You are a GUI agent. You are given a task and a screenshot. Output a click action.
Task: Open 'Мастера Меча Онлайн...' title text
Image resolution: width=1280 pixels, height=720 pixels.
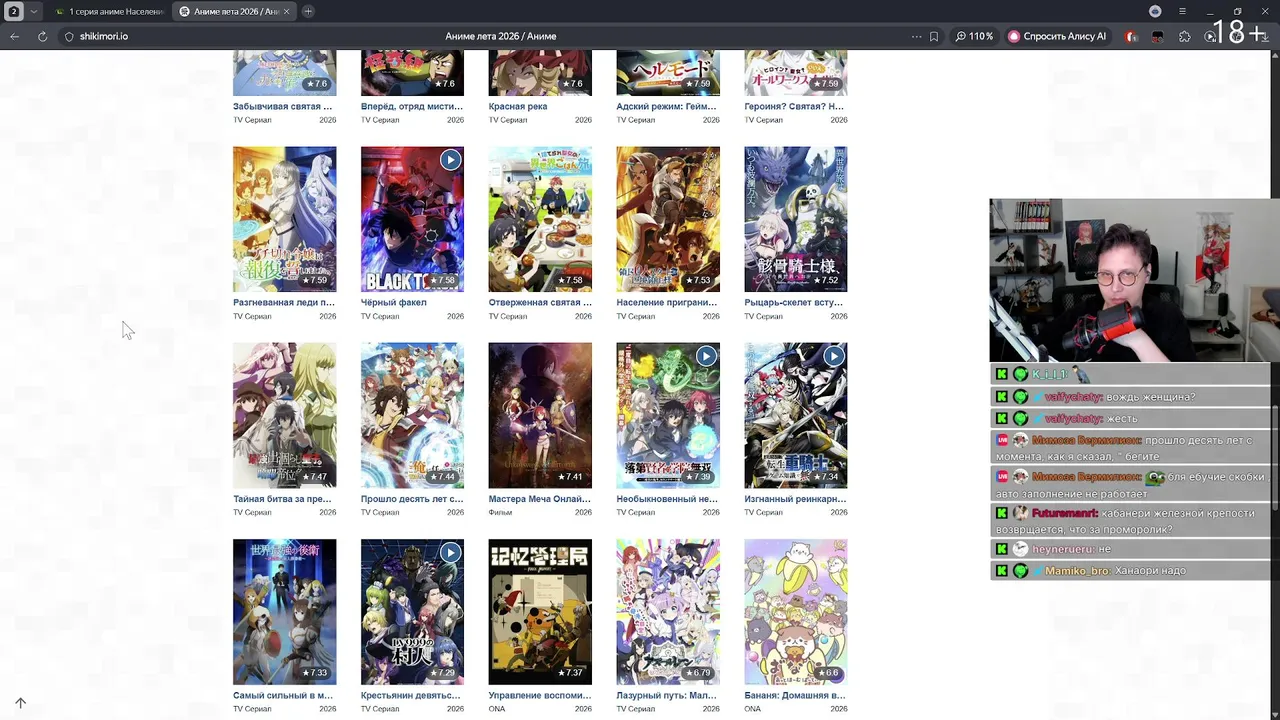coord(540,499)
